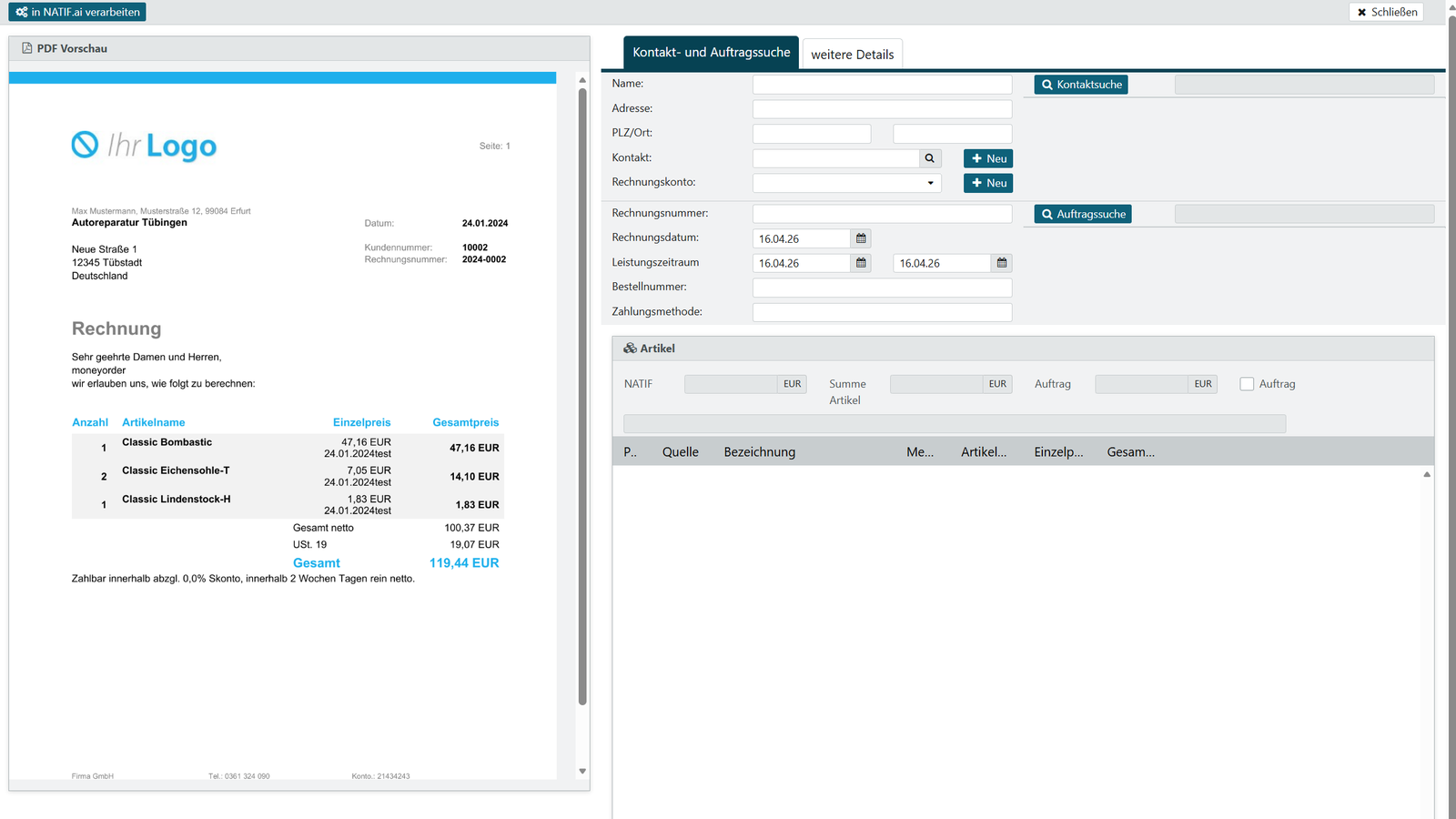Image resolution: width=1456 pixels, height=819 pixels.
Task: Open calendar for Rechnungsdatum
Action: pos(861,238)
